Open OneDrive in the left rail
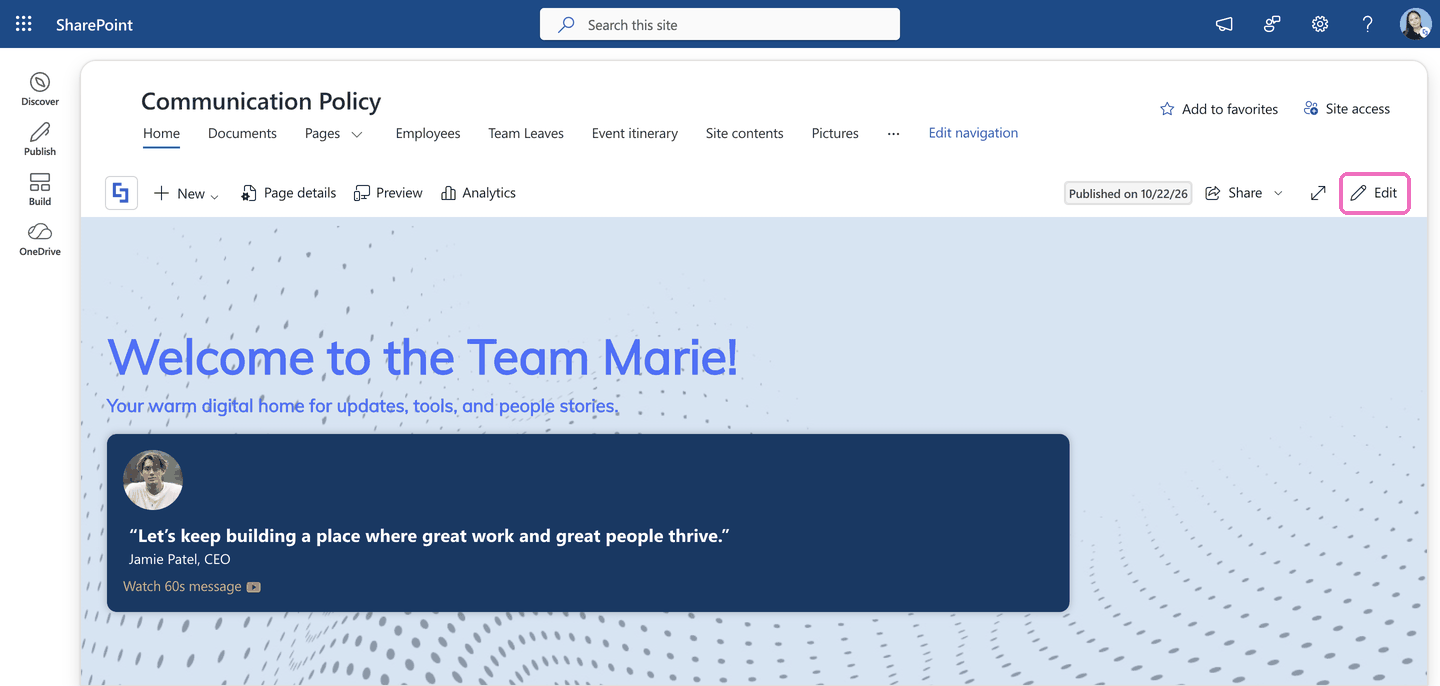 (x=40, y=239)
